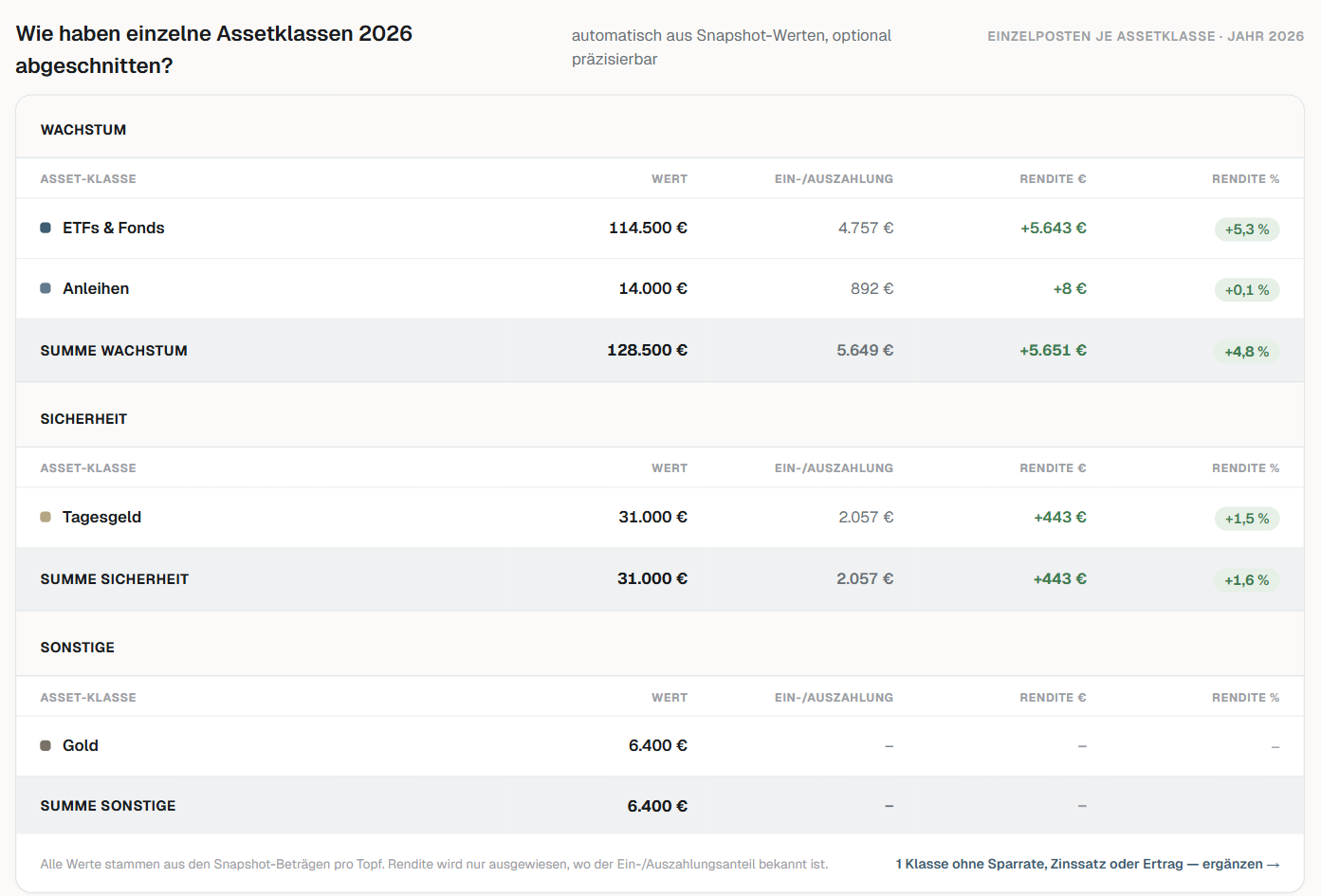This screenshot has width=1321, height=896.
Task: Click the +4,8 % return badge
Action: 1247,352
